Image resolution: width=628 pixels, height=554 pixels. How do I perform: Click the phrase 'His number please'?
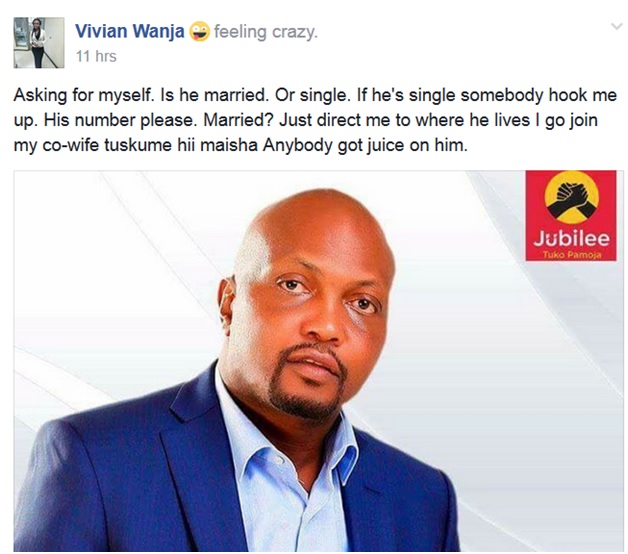(121, 121)
